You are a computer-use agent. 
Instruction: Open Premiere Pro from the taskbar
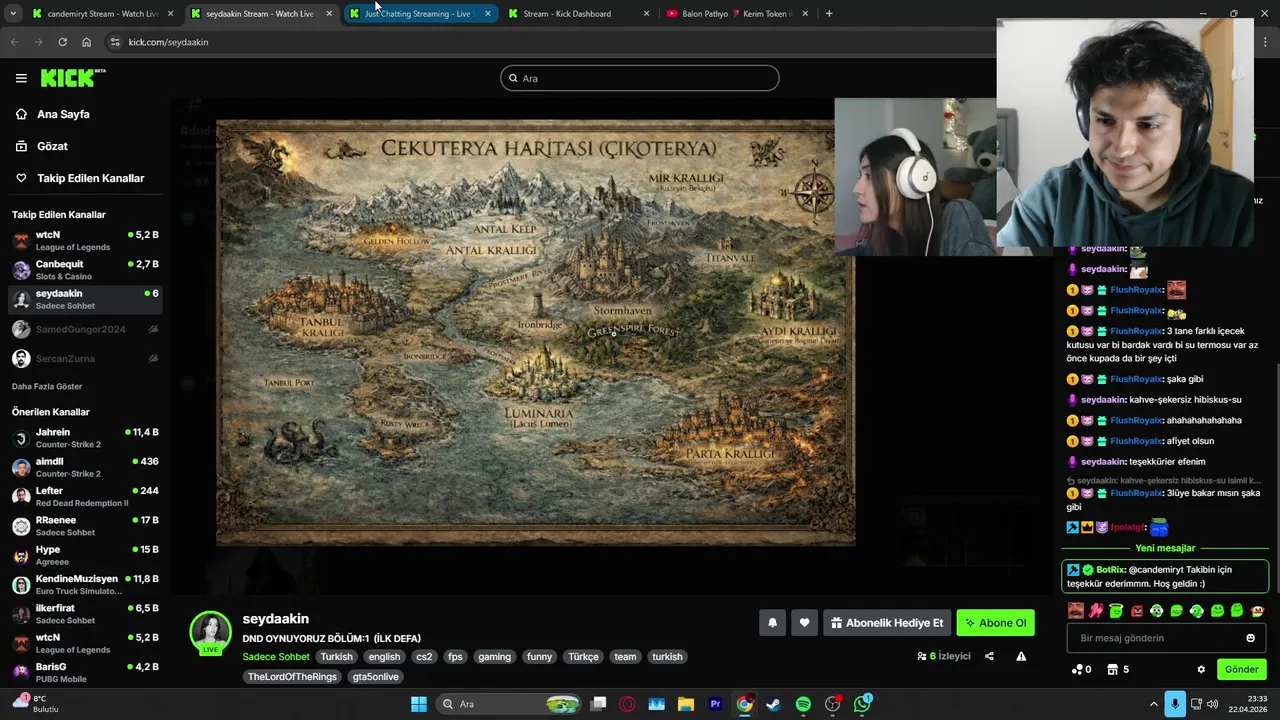(x=715, y=704)
